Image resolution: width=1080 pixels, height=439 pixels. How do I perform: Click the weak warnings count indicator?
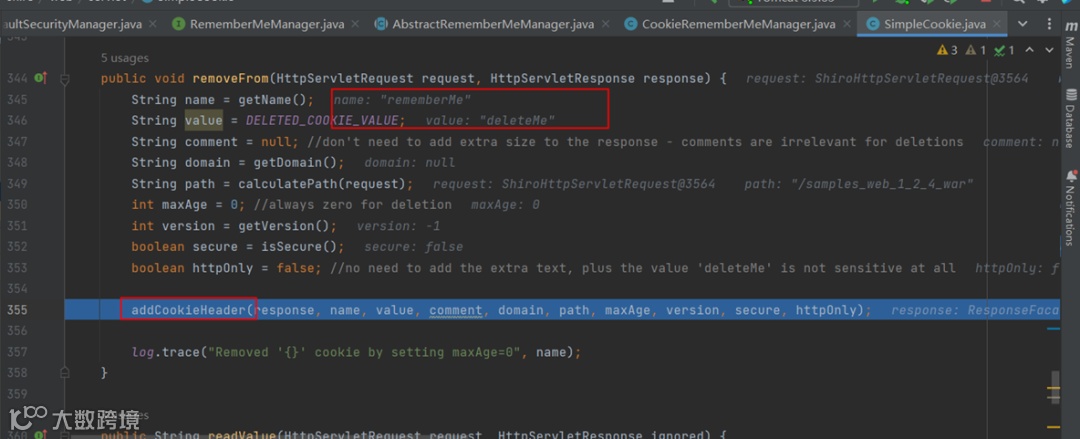977,50
